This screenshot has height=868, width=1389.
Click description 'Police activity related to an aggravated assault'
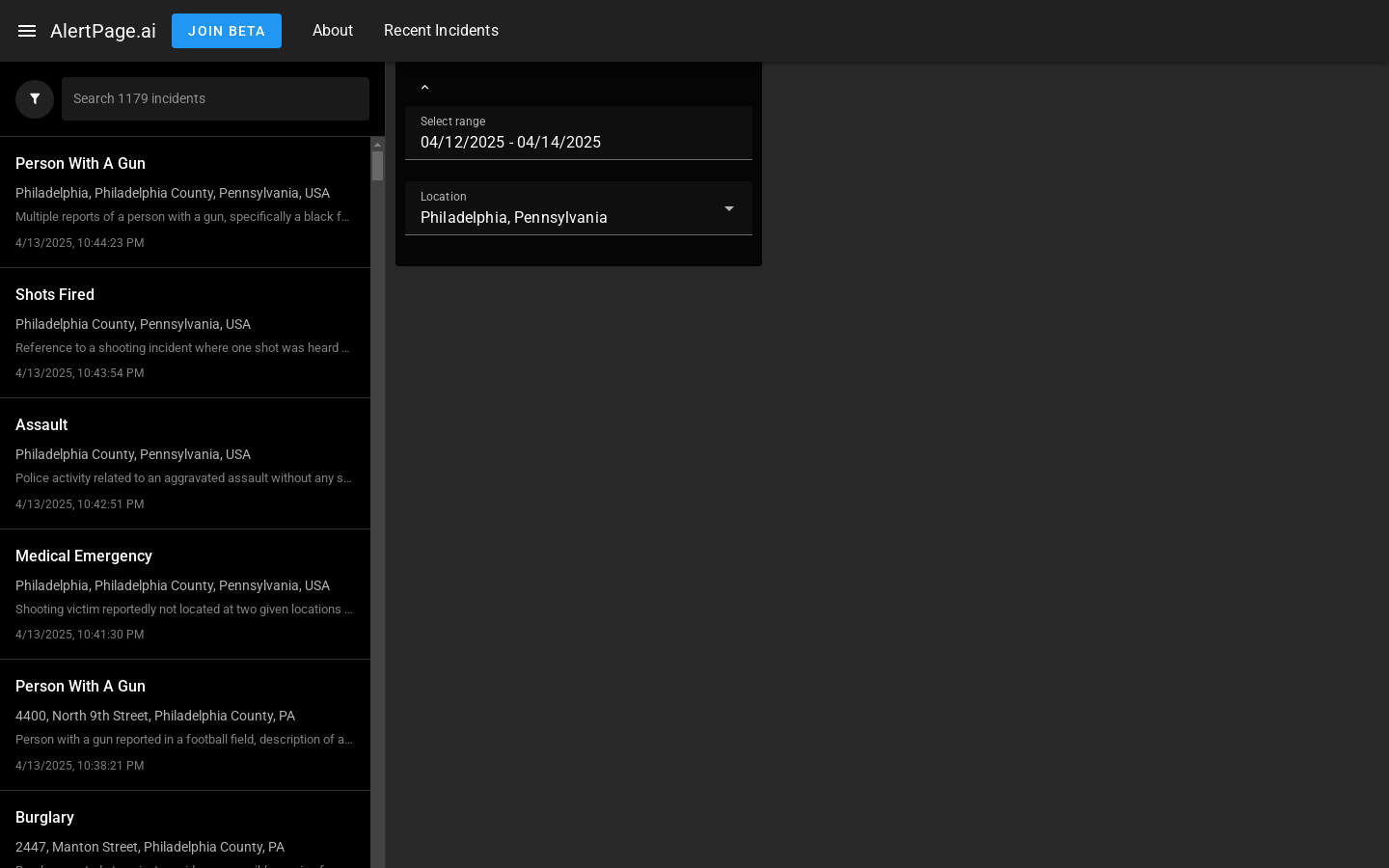point(183,478)
